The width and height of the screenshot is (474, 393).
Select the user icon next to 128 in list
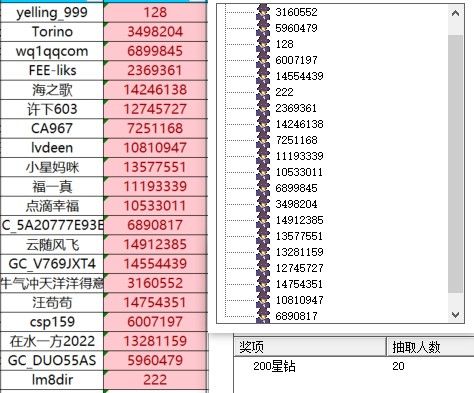point(263,44)
